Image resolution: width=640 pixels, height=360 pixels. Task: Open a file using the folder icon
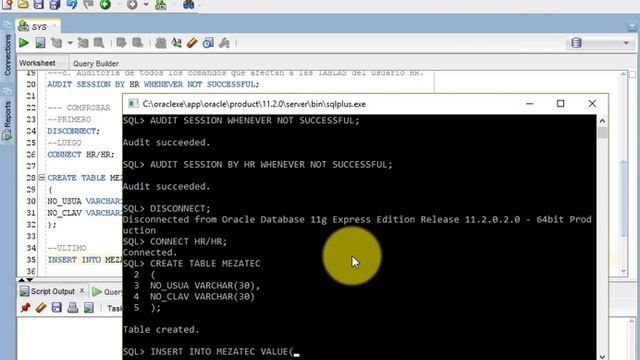pos(23,4)
